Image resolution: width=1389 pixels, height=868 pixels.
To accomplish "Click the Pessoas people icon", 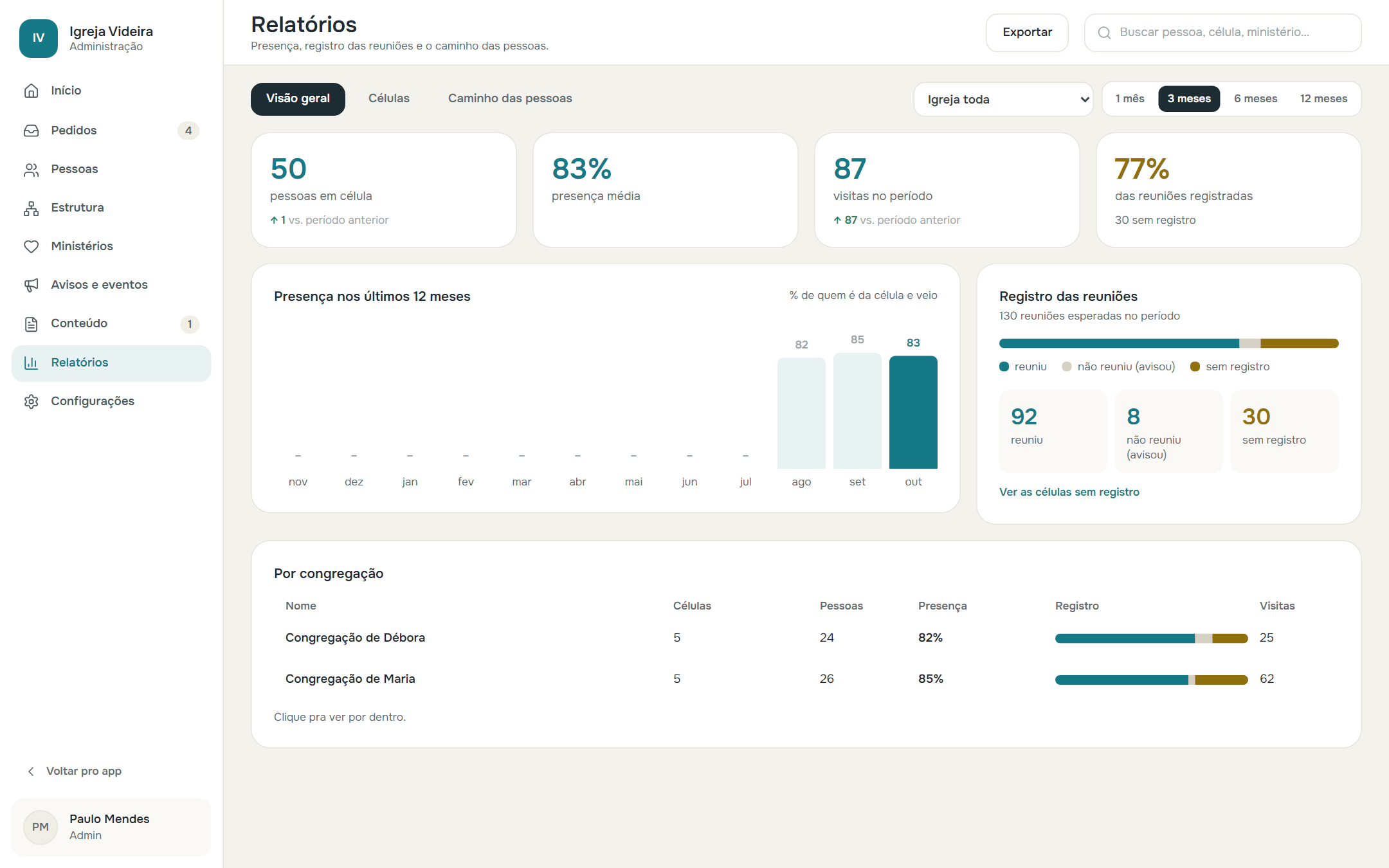I will coord(31,169).
